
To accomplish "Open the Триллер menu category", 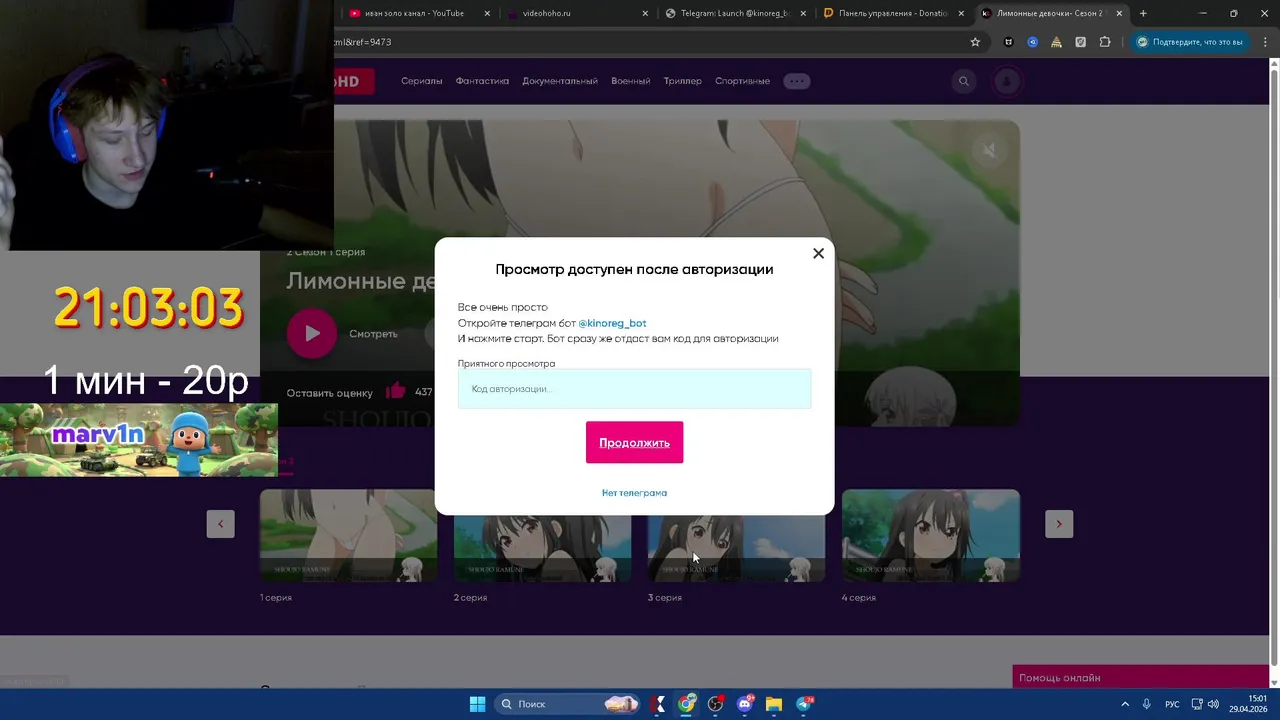I will pos(682,81).
